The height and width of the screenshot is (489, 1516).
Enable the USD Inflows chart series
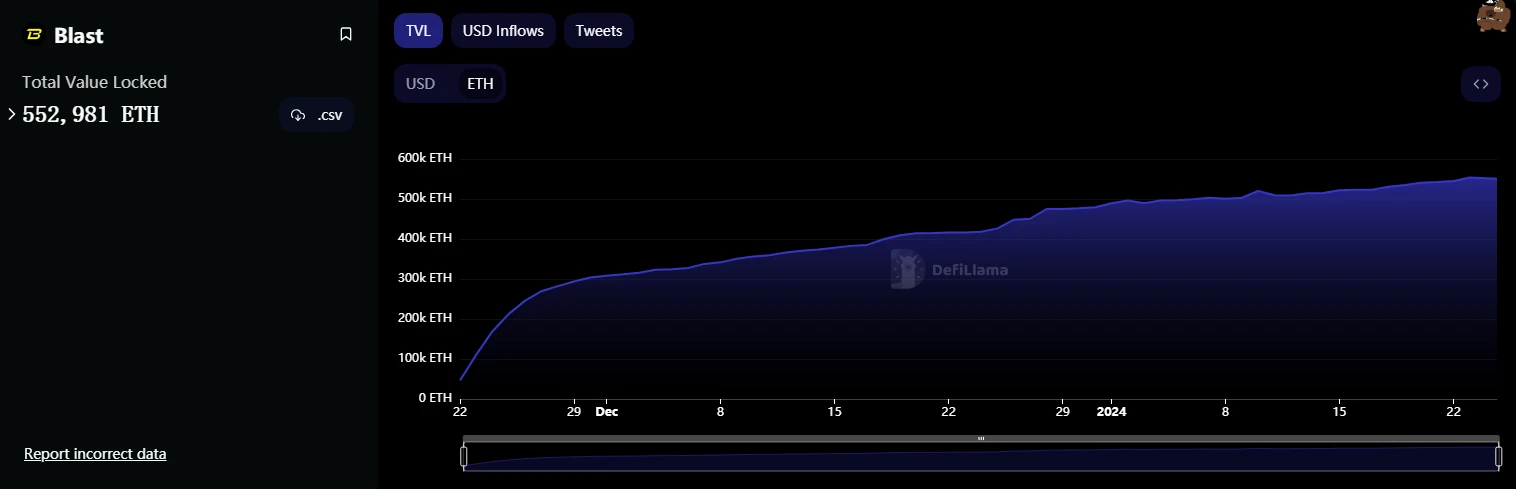tap(503, 31)
